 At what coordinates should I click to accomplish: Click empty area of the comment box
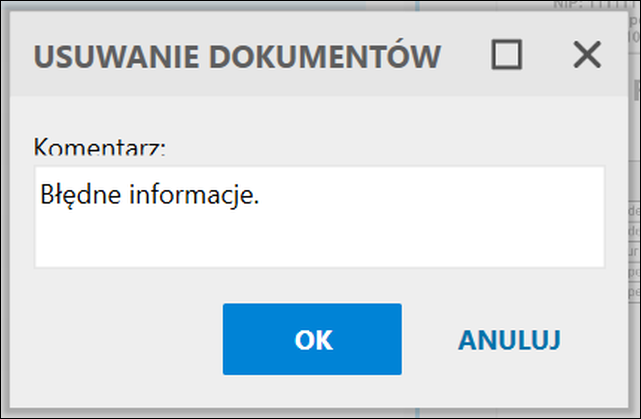[420, 235]
